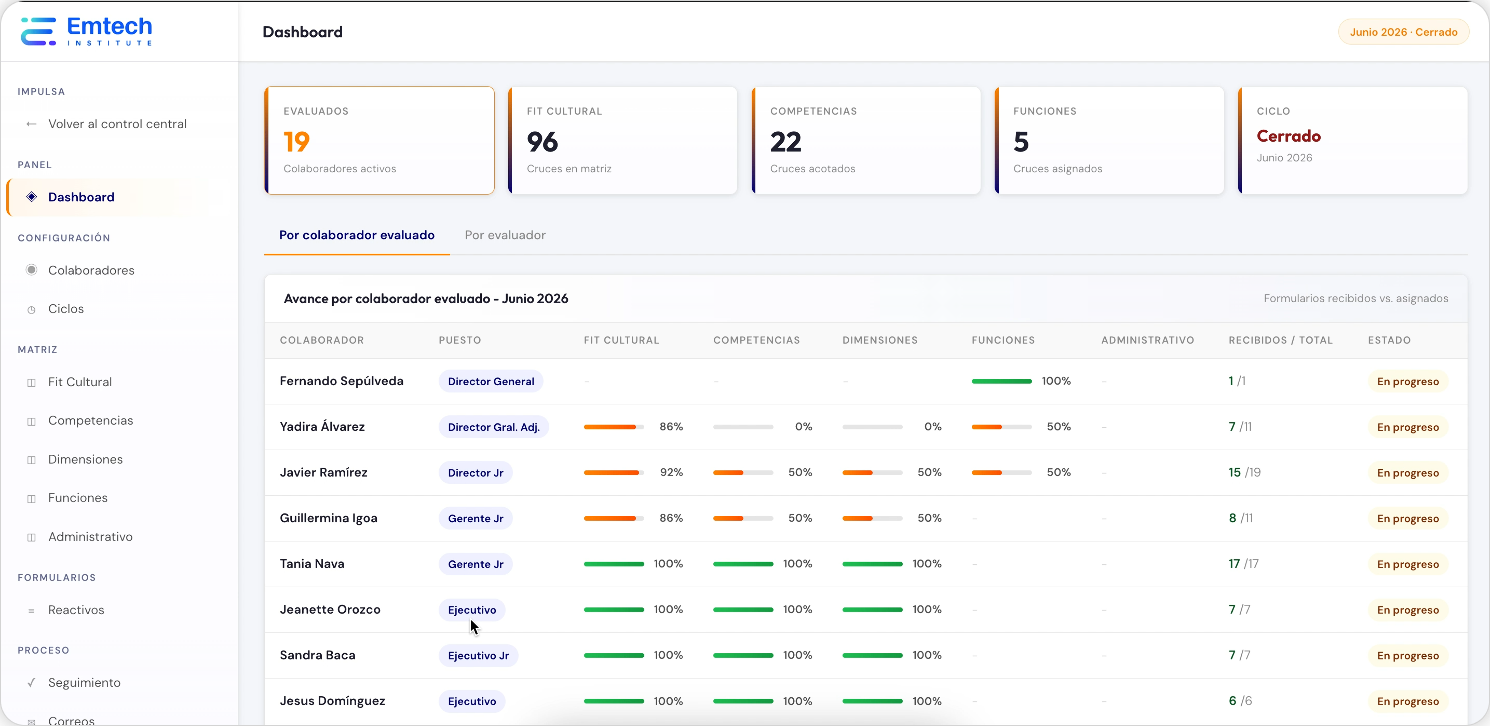Click the Emtech Institute logo
The image size is (1490, 726).
[87, 31]
